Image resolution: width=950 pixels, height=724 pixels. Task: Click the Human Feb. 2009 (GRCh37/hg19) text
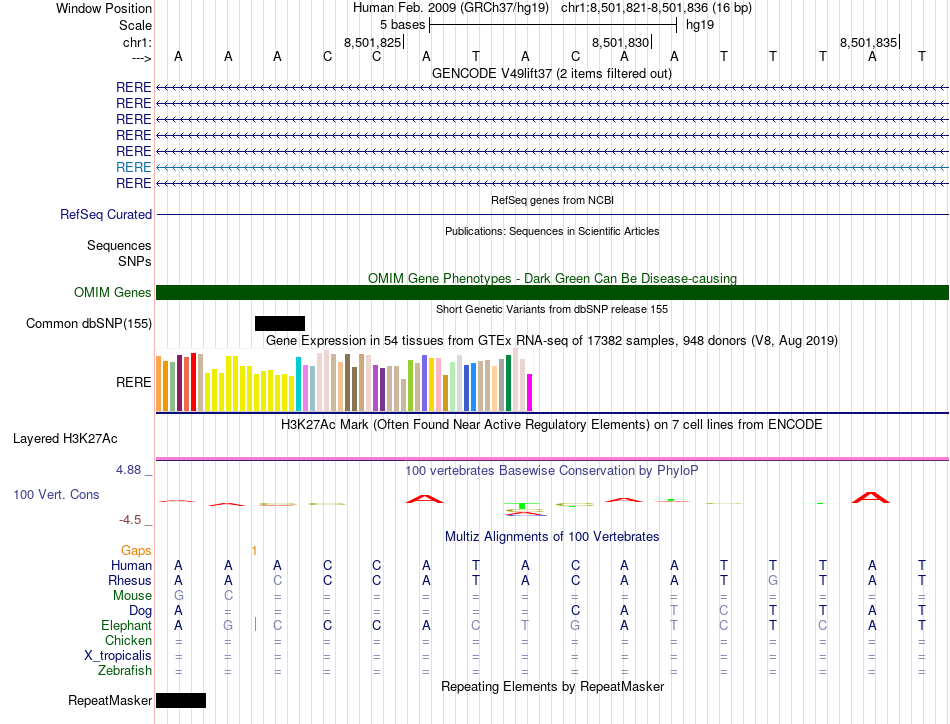tap(451, 8)
